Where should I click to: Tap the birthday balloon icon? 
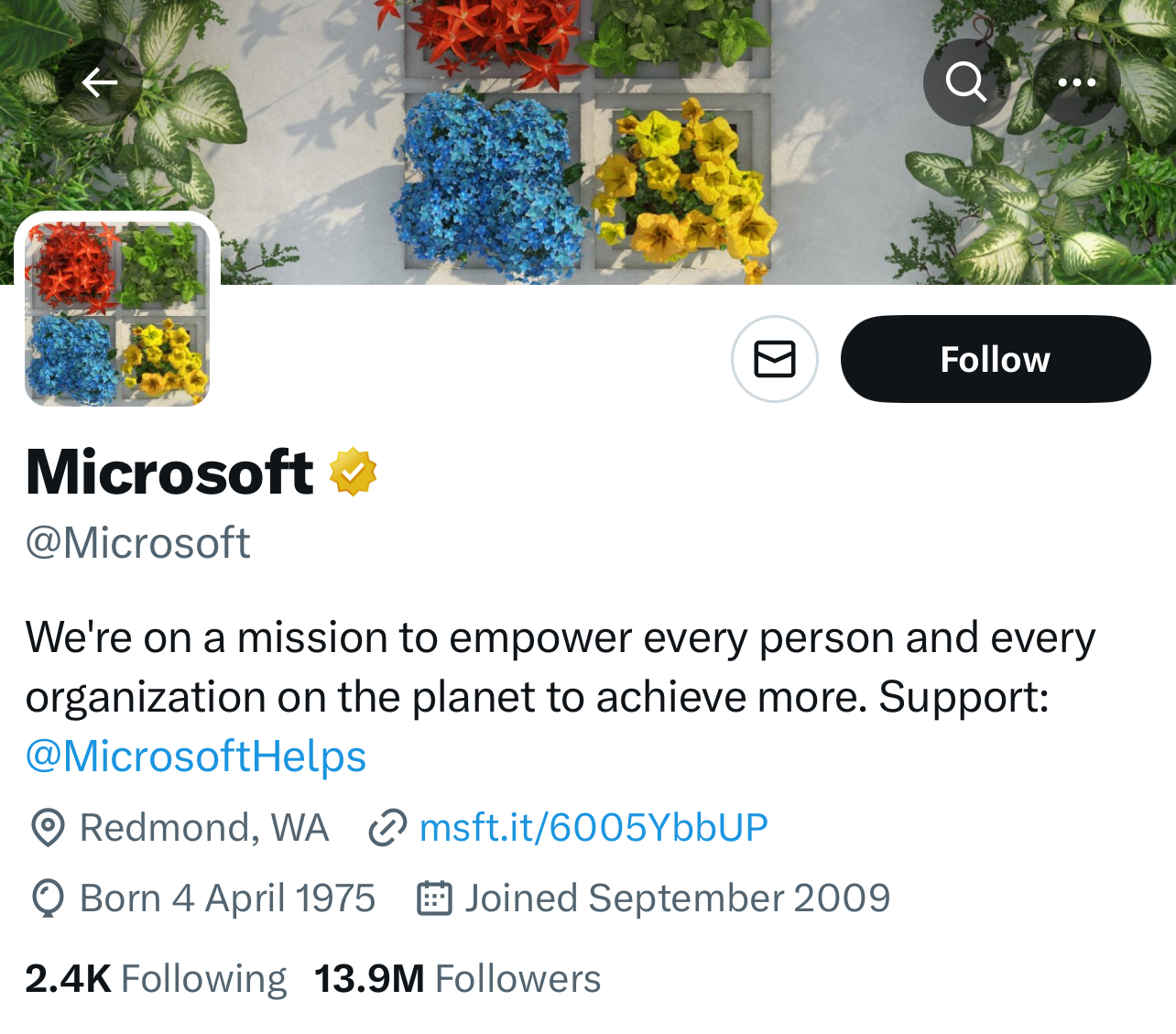[48, 898]
